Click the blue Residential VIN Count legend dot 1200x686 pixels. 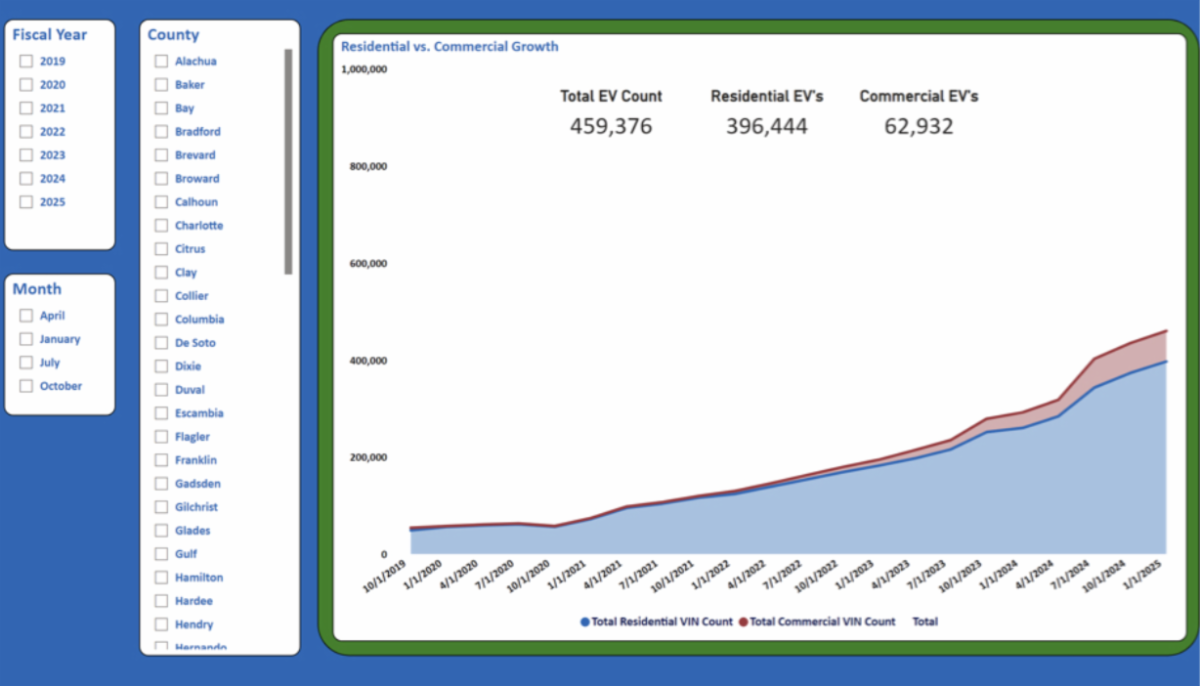point(585,622)
